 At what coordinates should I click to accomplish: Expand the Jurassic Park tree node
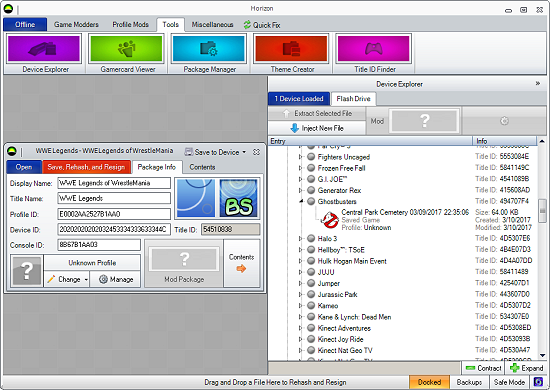pyautogui.click(x=300, y=294)
